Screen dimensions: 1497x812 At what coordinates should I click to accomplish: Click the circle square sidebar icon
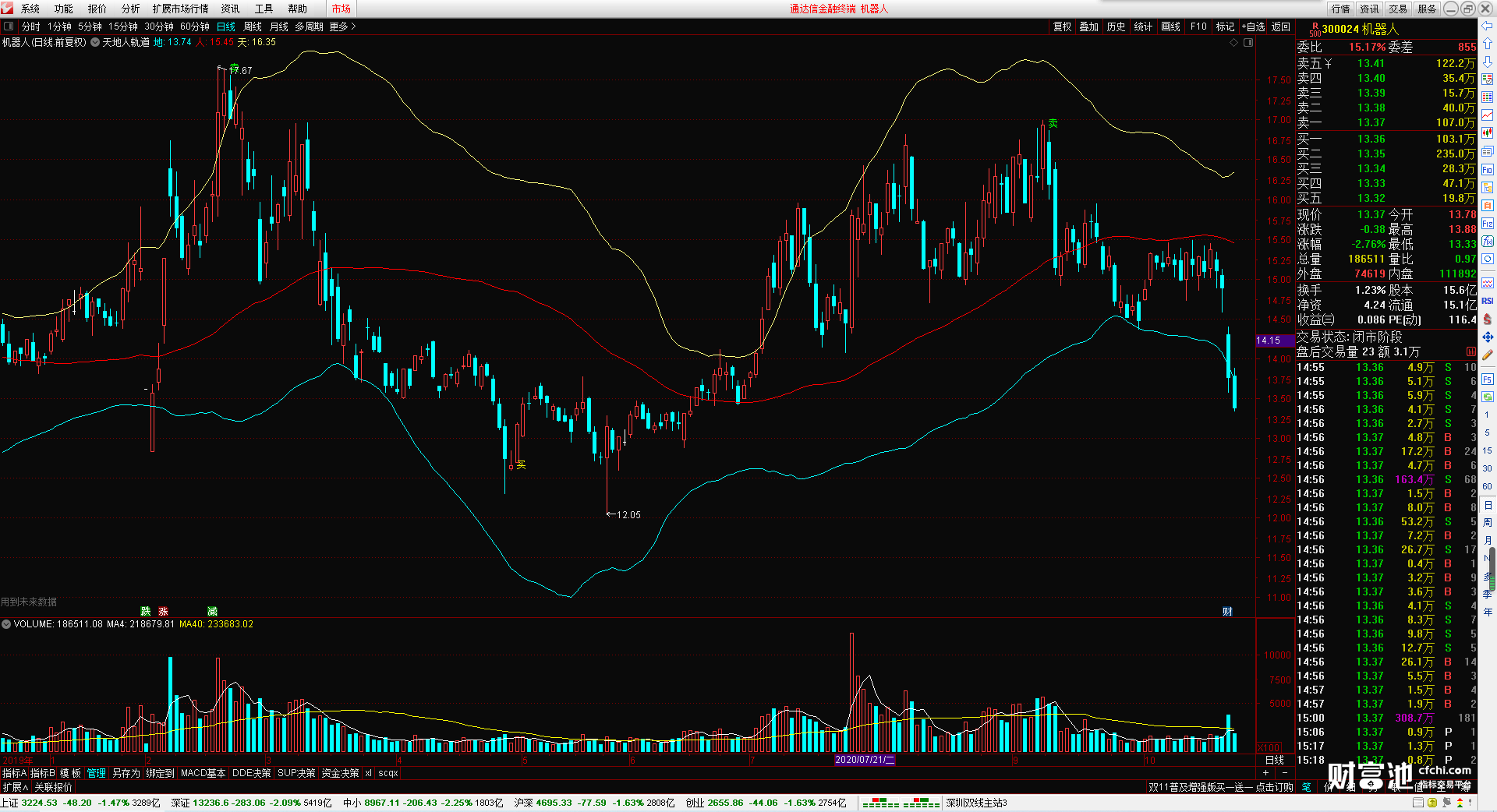[x=1488, y=259]
